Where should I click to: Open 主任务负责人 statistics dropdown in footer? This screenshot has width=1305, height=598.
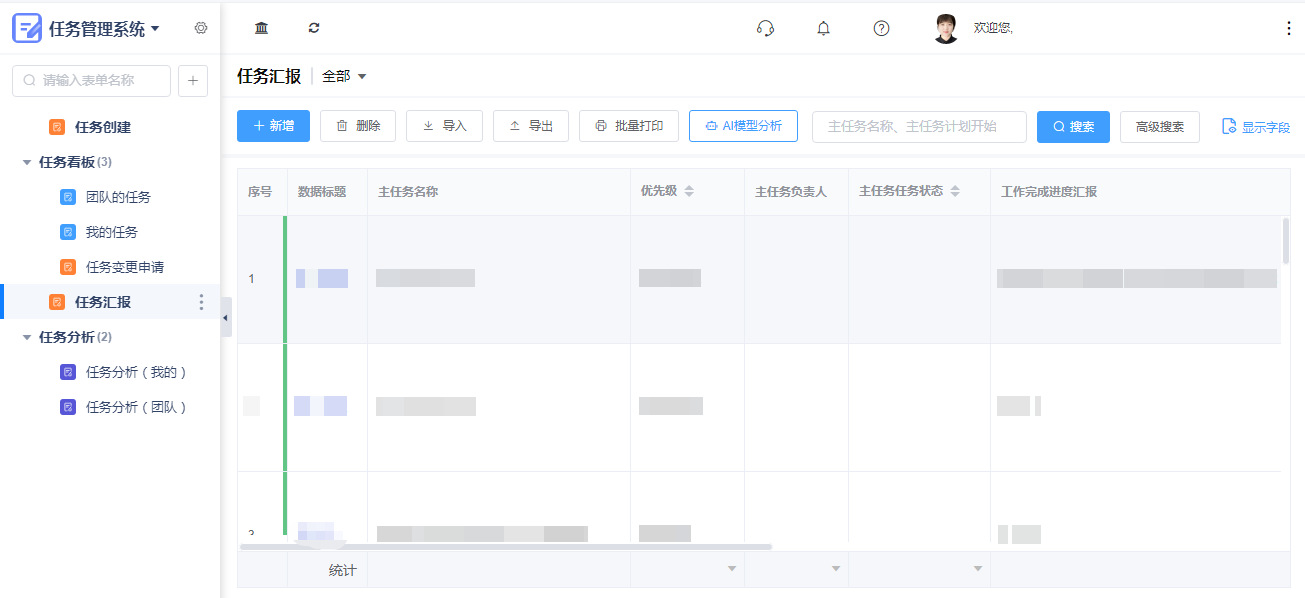pyautogui.click(x=835, y=569)
